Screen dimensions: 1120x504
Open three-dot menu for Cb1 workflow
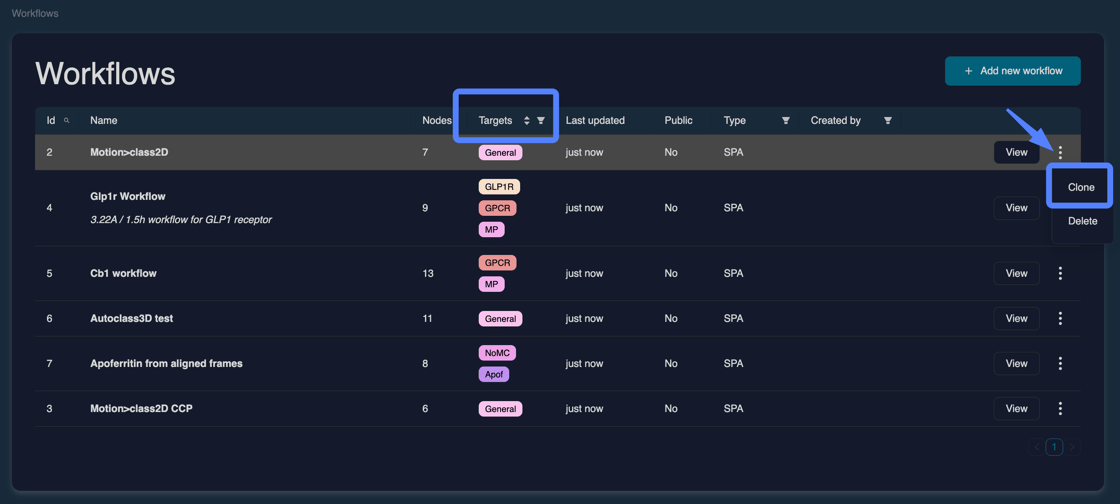(x=1060, y=273)
